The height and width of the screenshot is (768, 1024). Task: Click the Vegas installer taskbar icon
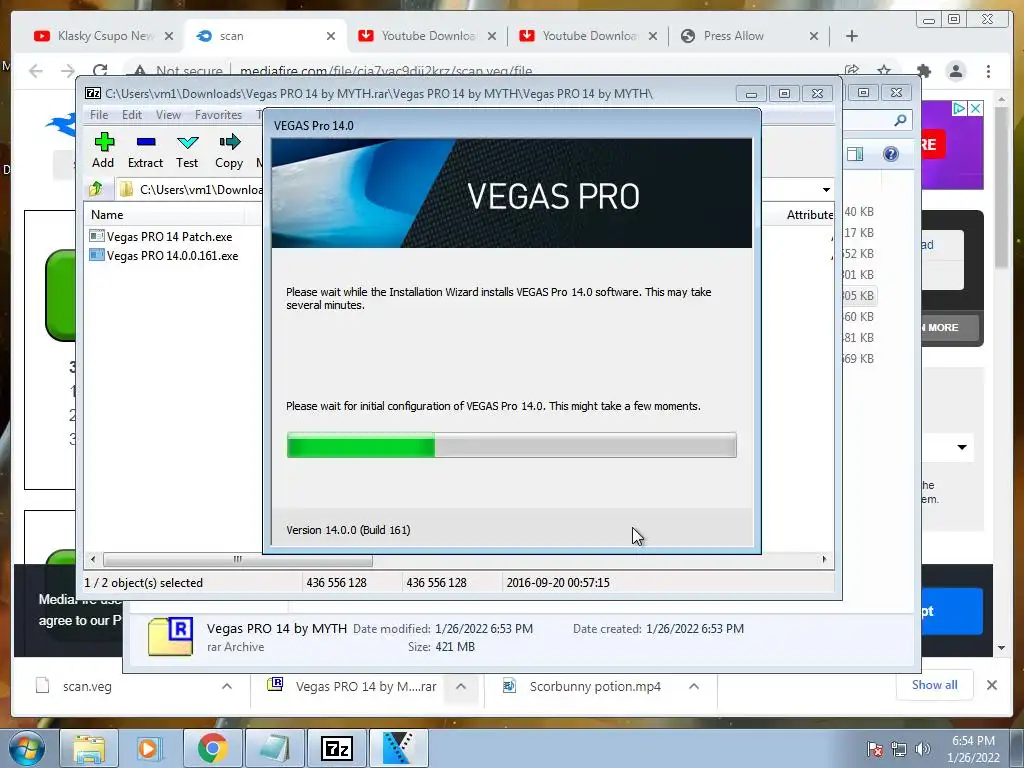(x=398, y=748)
